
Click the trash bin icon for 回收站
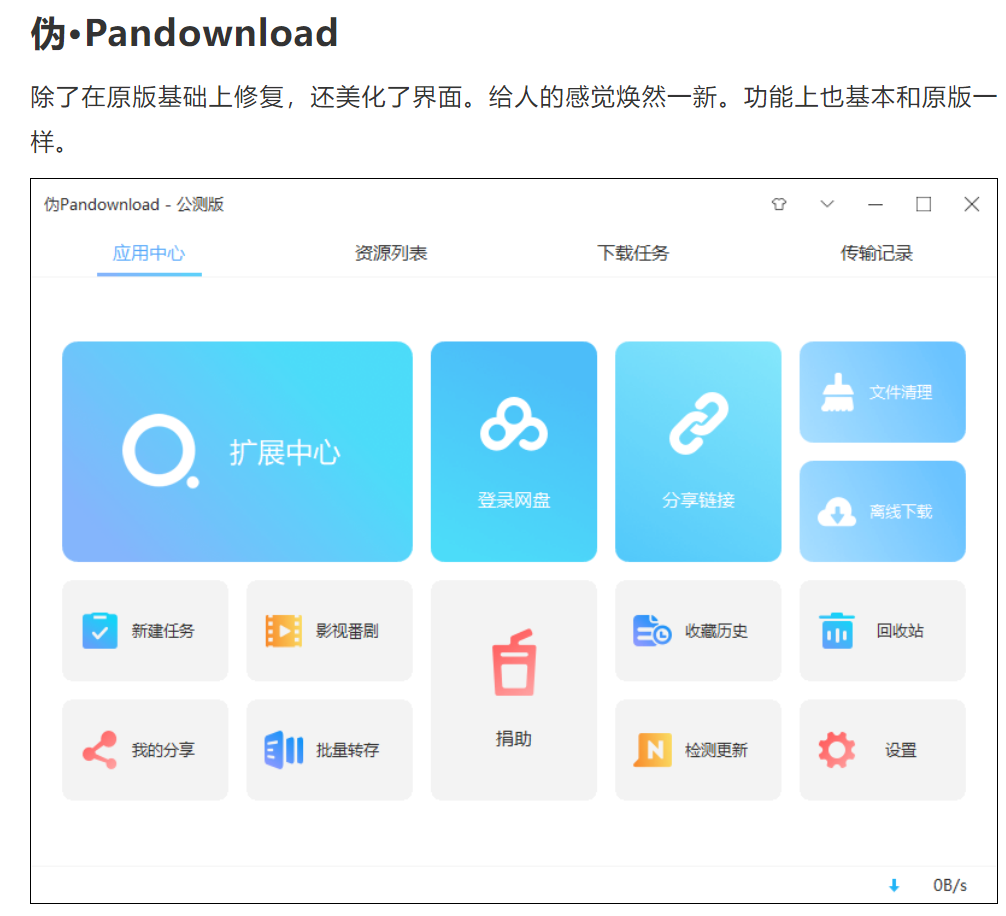pos(837,631)
